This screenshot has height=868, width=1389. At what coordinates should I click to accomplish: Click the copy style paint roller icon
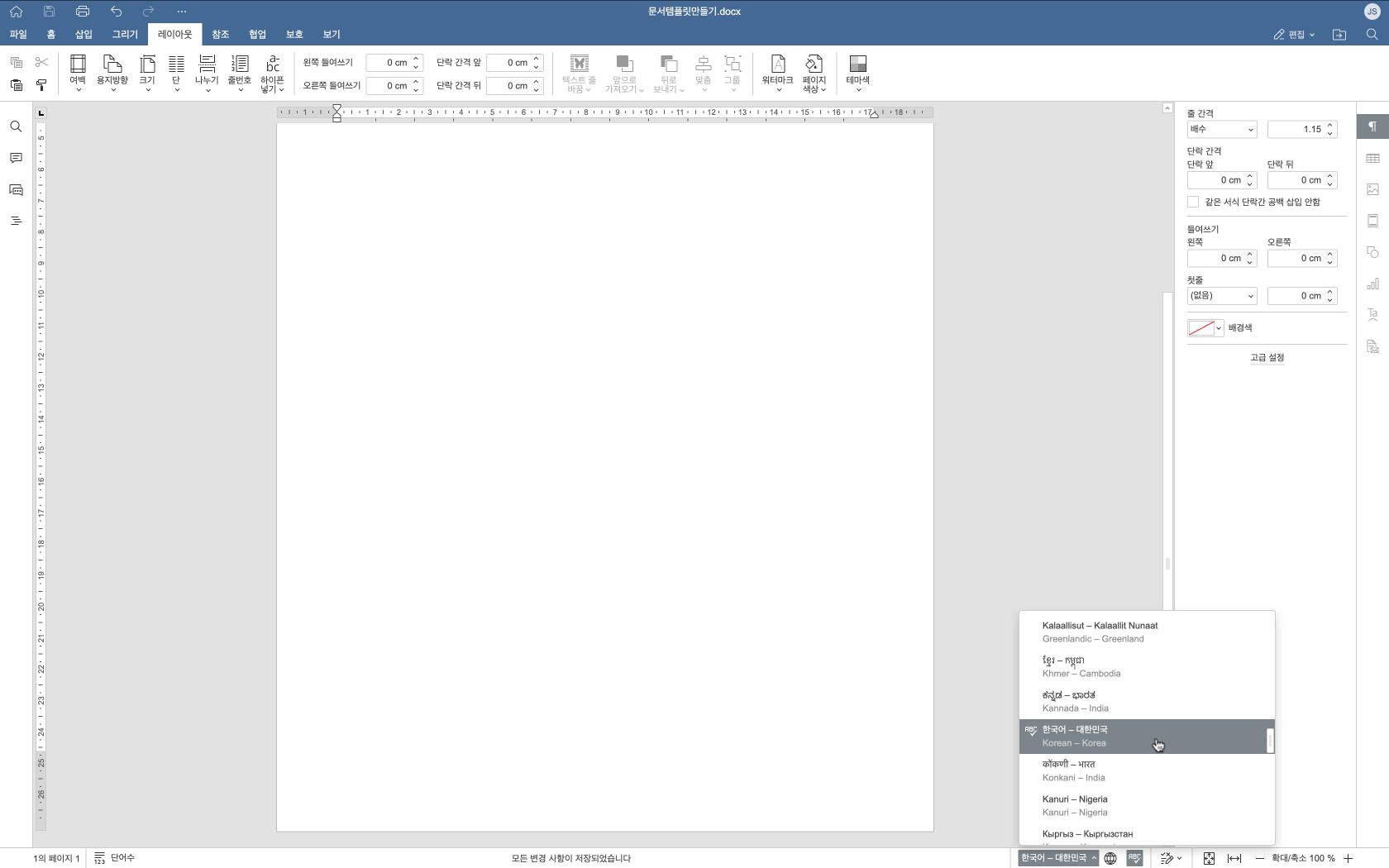point(41,85)
